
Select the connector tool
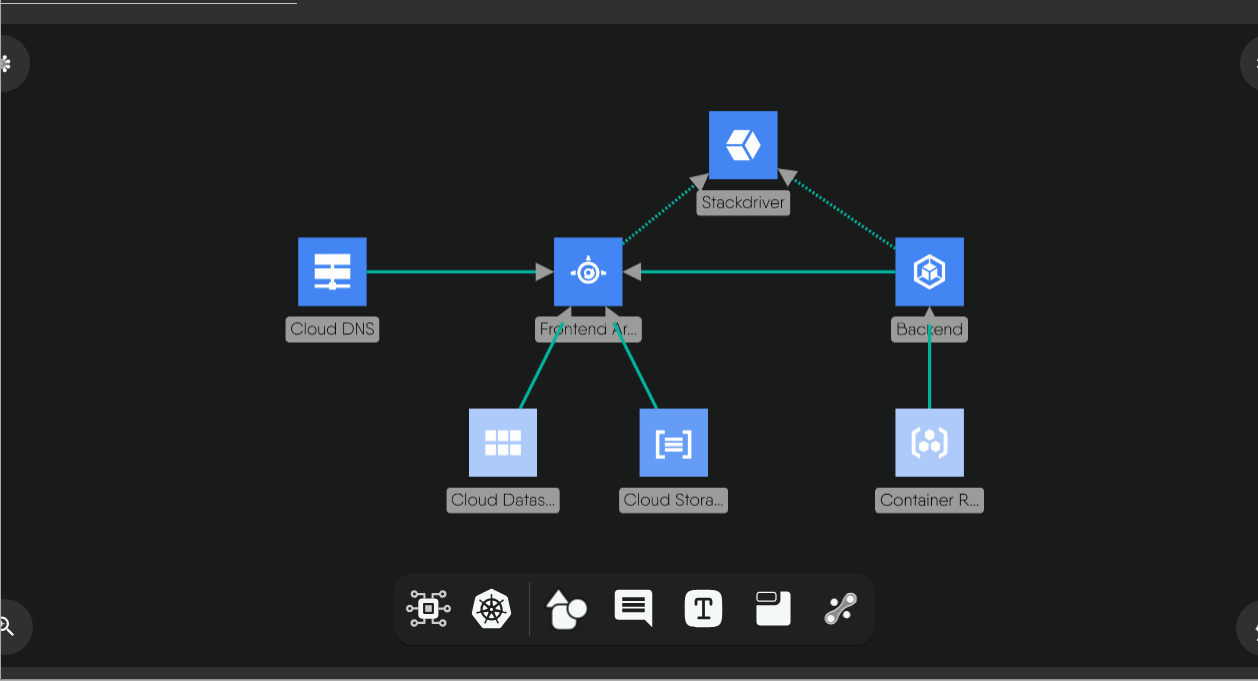click(x=839, y=608)
